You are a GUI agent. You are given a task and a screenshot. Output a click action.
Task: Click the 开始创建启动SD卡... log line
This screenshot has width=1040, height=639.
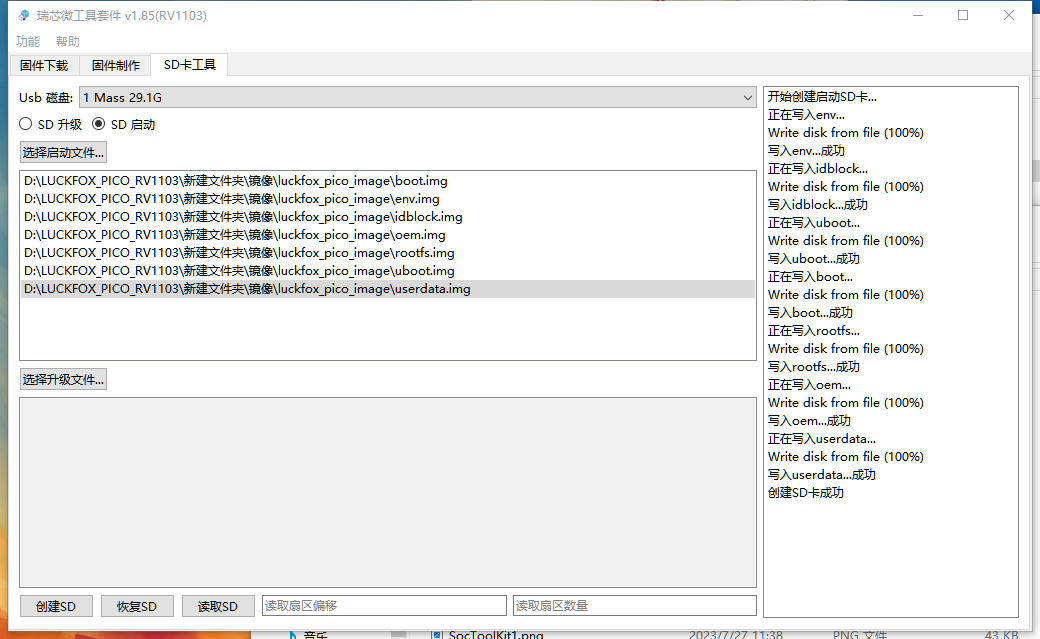tap(822, 97)
